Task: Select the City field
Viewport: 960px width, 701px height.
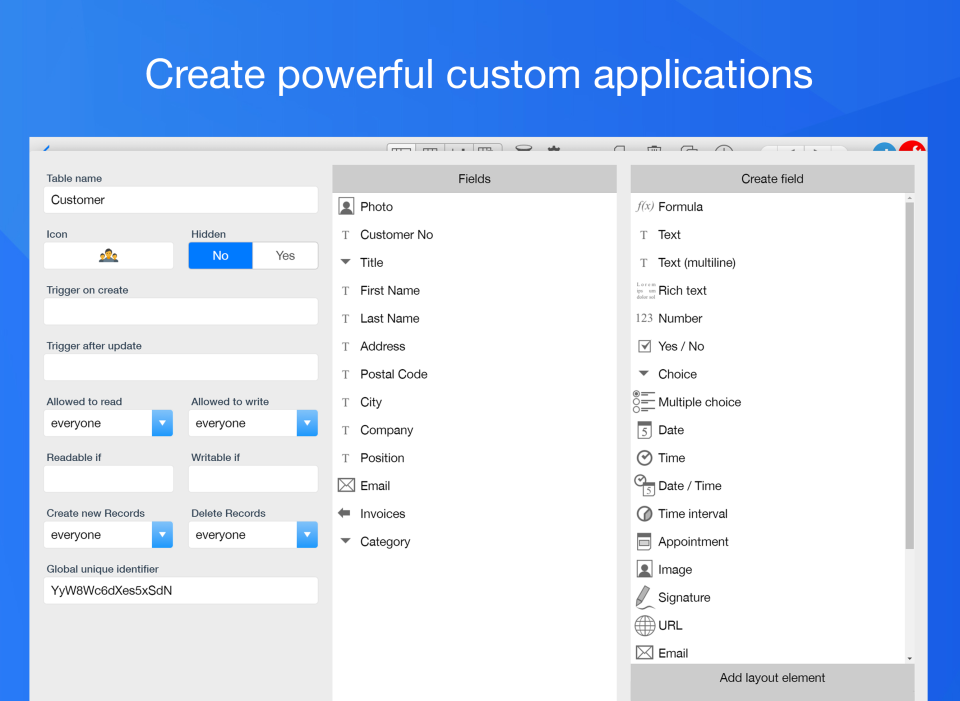Action: click(474, 402)
